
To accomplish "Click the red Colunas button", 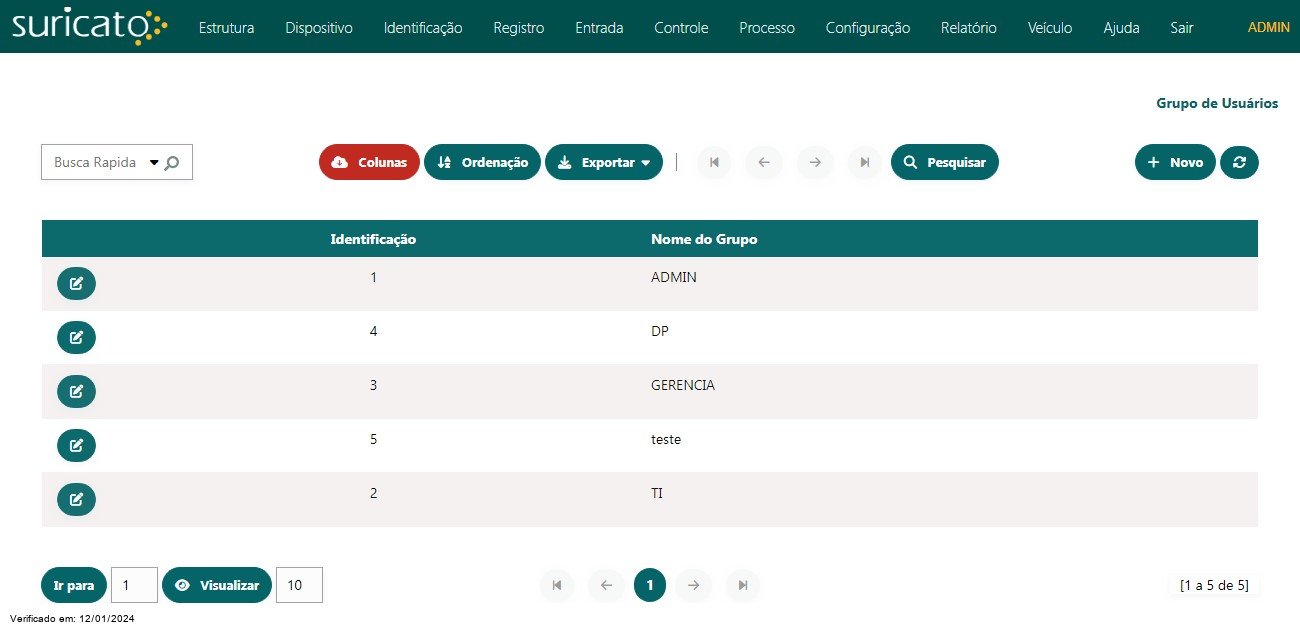I will [x=369, y=162].
